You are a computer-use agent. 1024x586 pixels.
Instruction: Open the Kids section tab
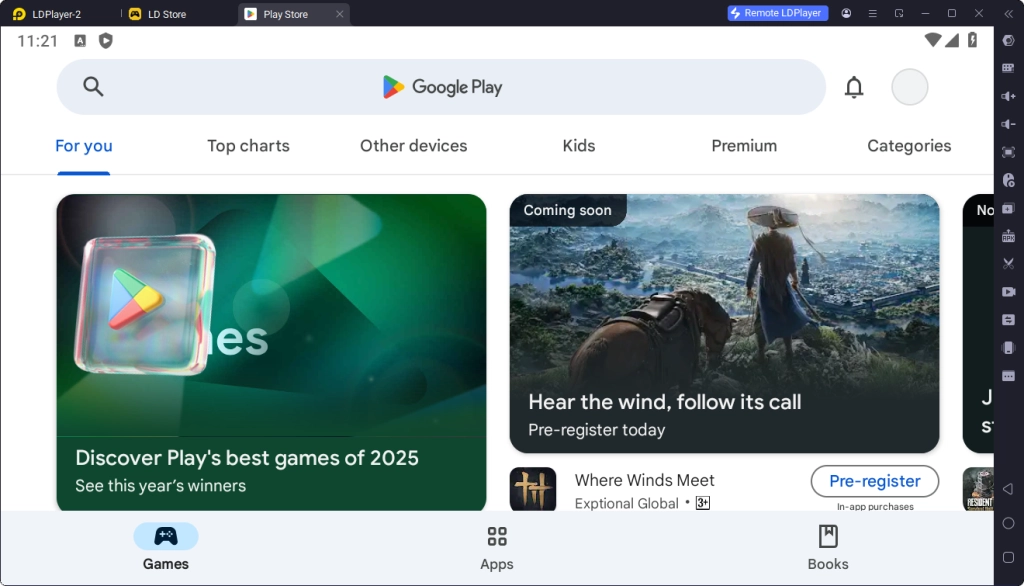pos(578,146)
